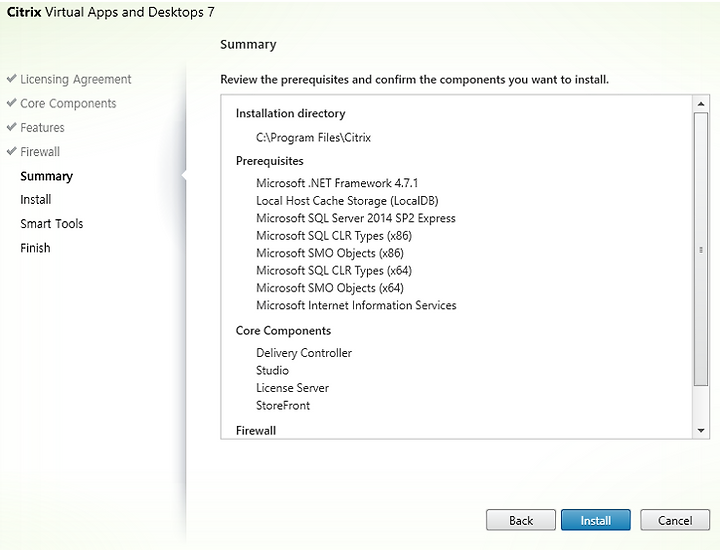Select Microsoft .NET Framework 4.7.1 entry

click(337, 183)
